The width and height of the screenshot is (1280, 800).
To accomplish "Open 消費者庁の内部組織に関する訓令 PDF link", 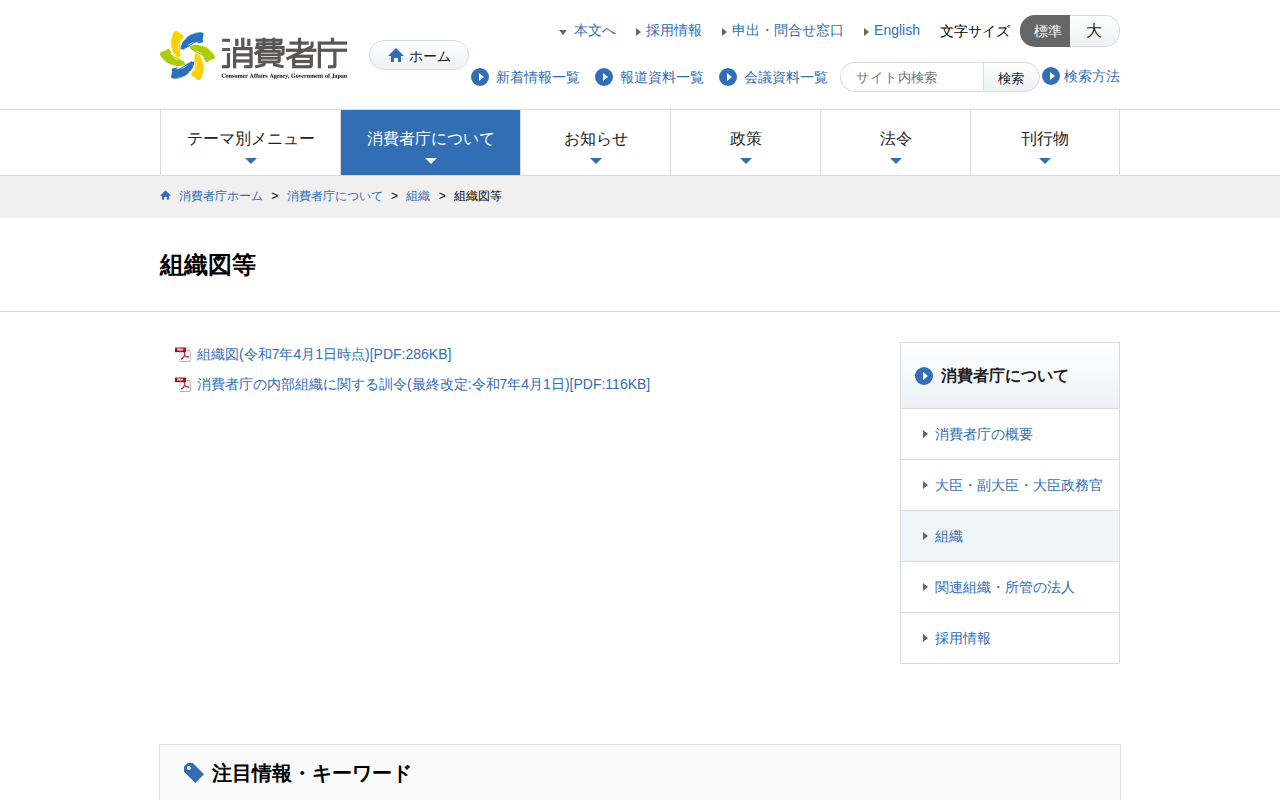I will click(423, 384).
